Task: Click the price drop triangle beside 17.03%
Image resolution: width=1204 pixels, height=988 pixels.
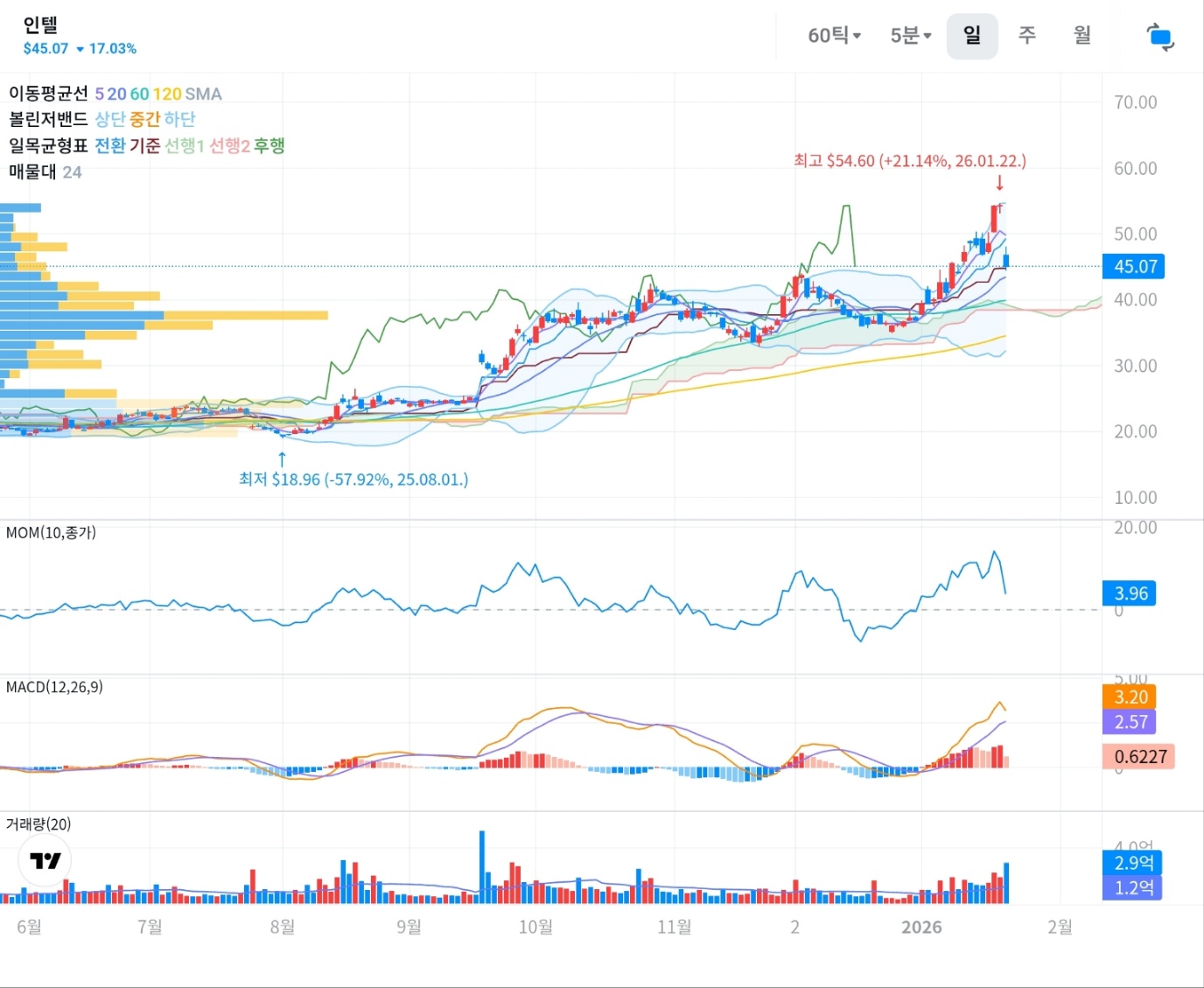Action: (x=80, y=50)
